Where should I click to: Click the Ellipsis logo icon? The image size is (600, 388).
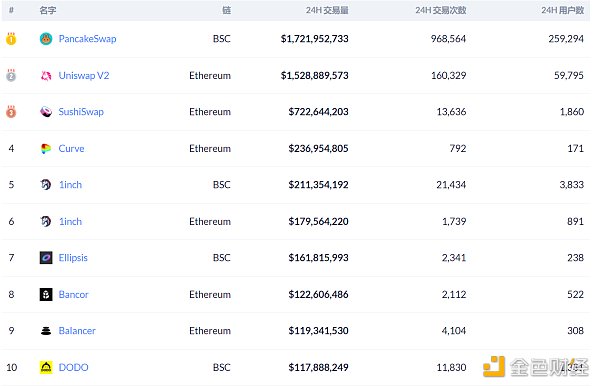[46, 258]
